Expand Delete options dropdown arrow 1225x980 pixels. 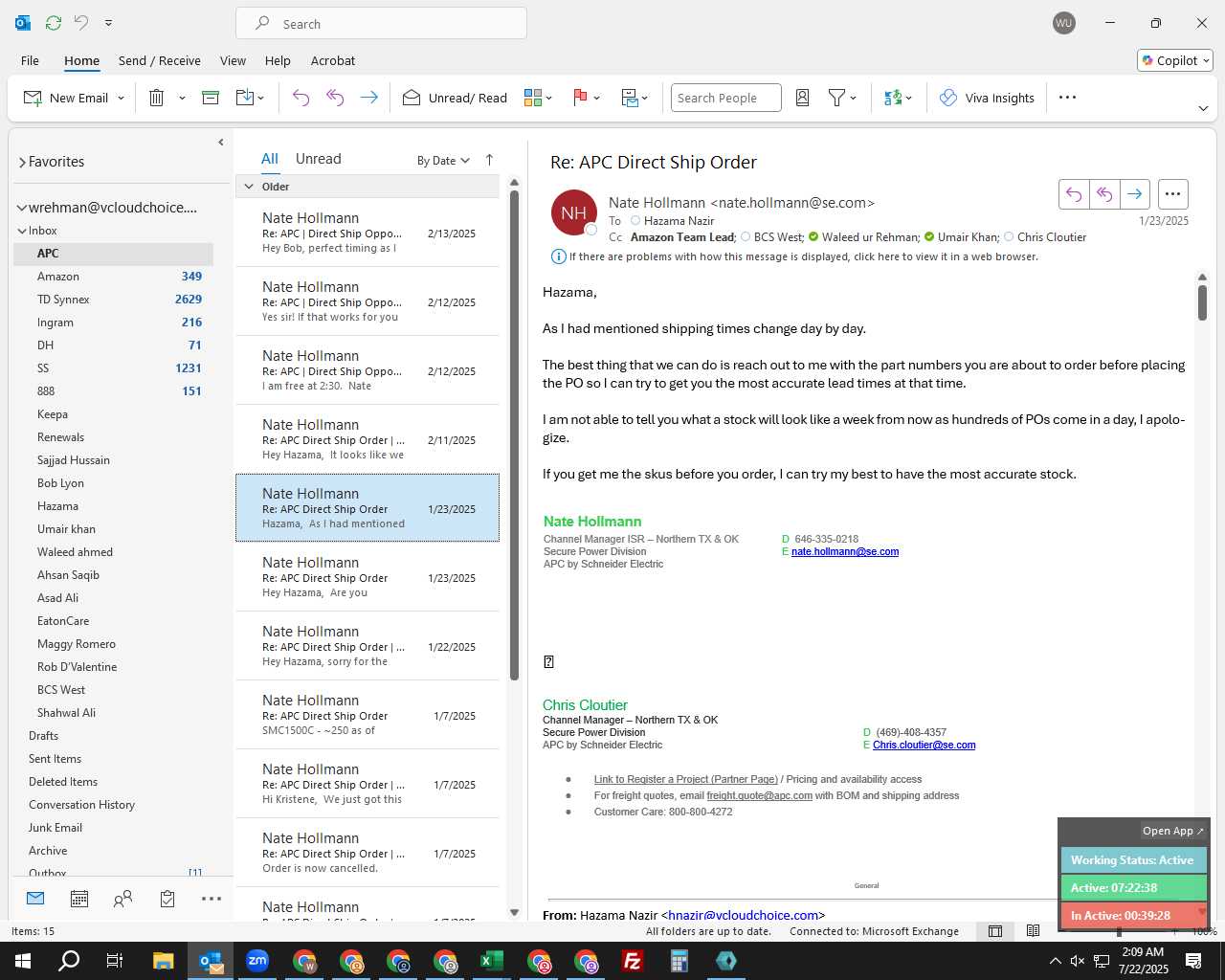pyautogui.click(x=182, y=98)
